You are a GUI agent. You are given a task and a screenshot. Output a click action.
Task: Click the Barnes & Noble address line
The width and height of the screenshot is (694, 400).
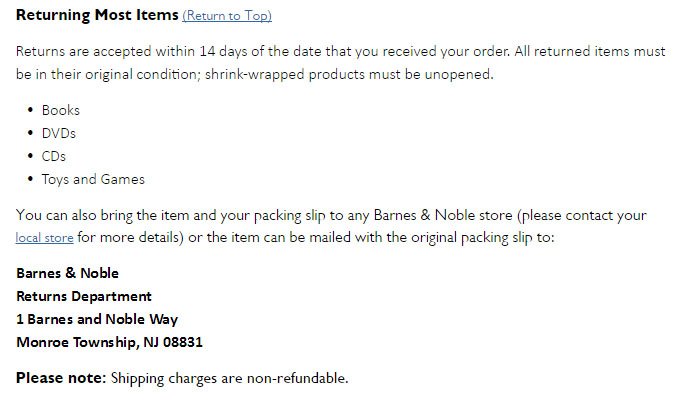pos(67,273)
